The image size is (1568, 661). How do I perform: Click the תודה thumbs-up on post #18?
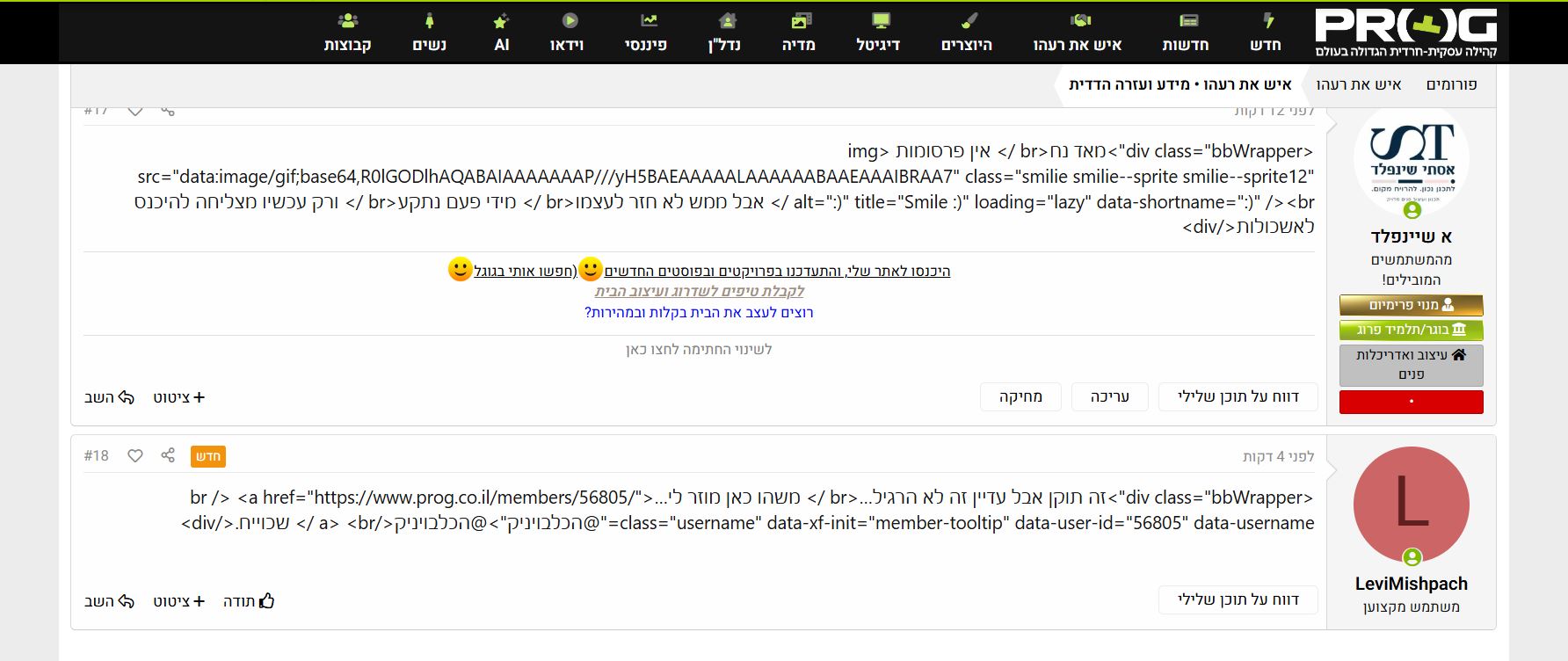[249, 601]
